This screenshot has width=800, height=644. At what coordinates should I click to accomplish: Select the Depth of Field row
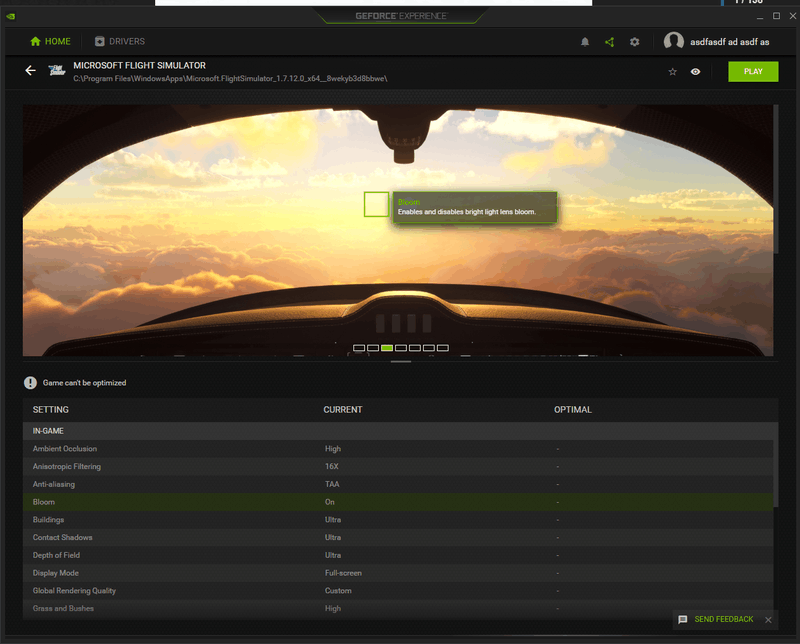[398, 555]
